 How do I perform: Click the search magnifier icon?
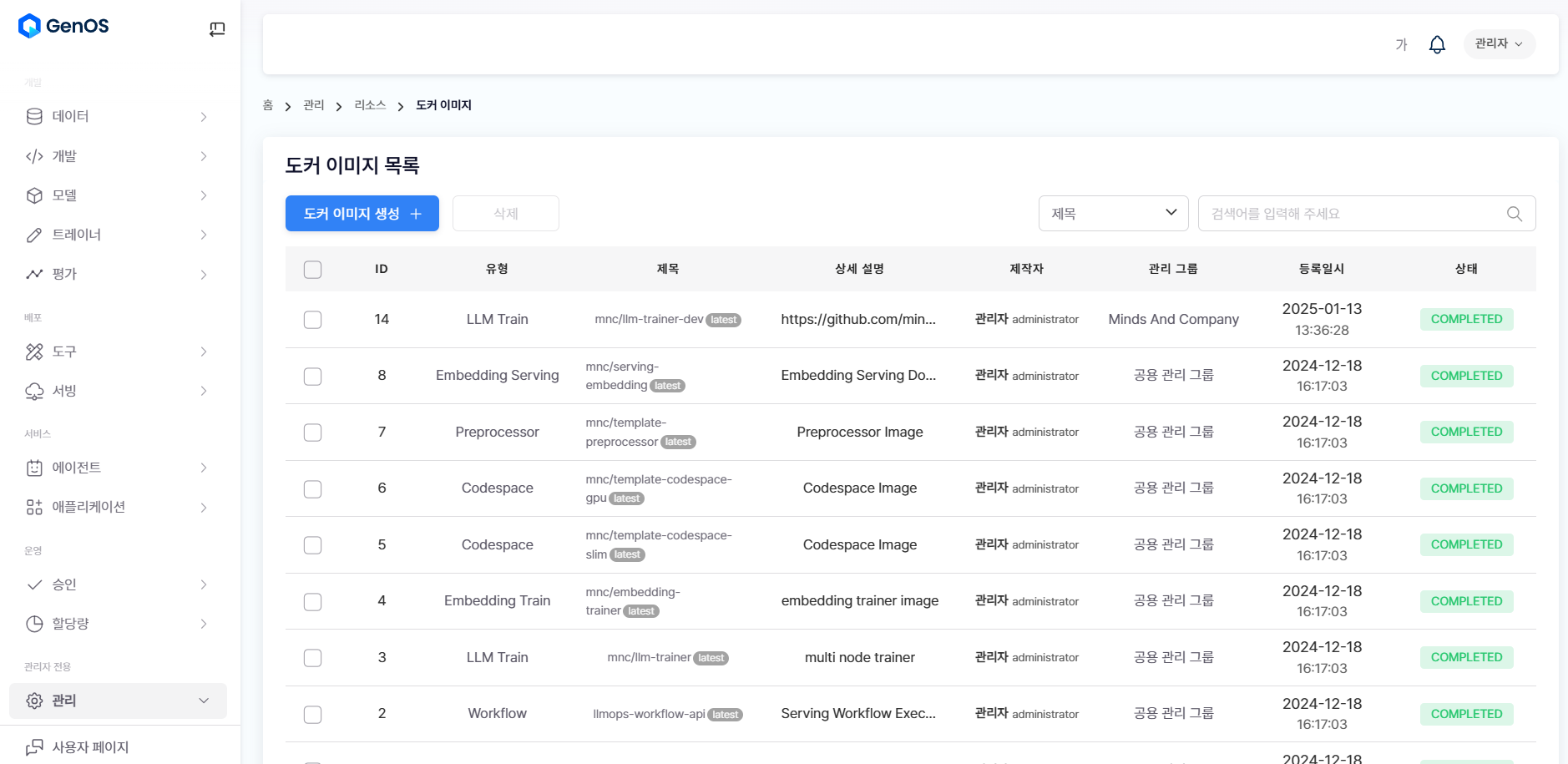point(1514,214)
